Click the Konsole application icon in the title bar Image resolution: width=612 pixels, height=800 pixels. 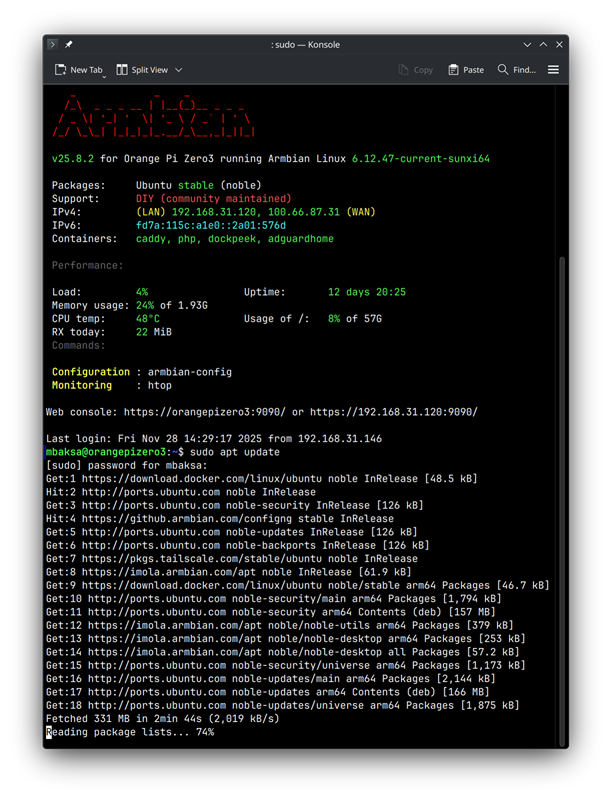(52, 44)
